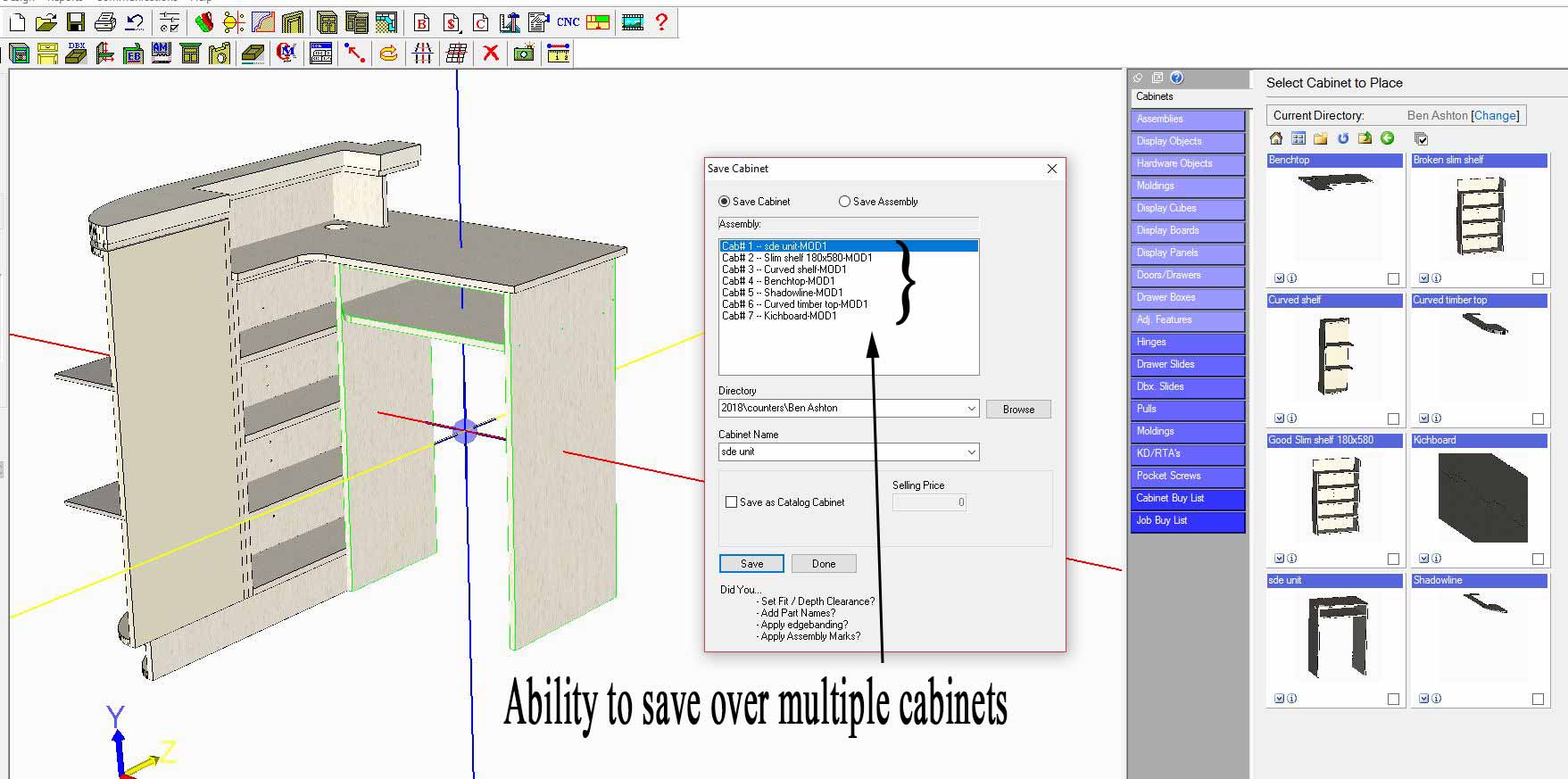Click the red X delete icon
1568x779 pixels.
pyautogui.click(x=490, y=54)
